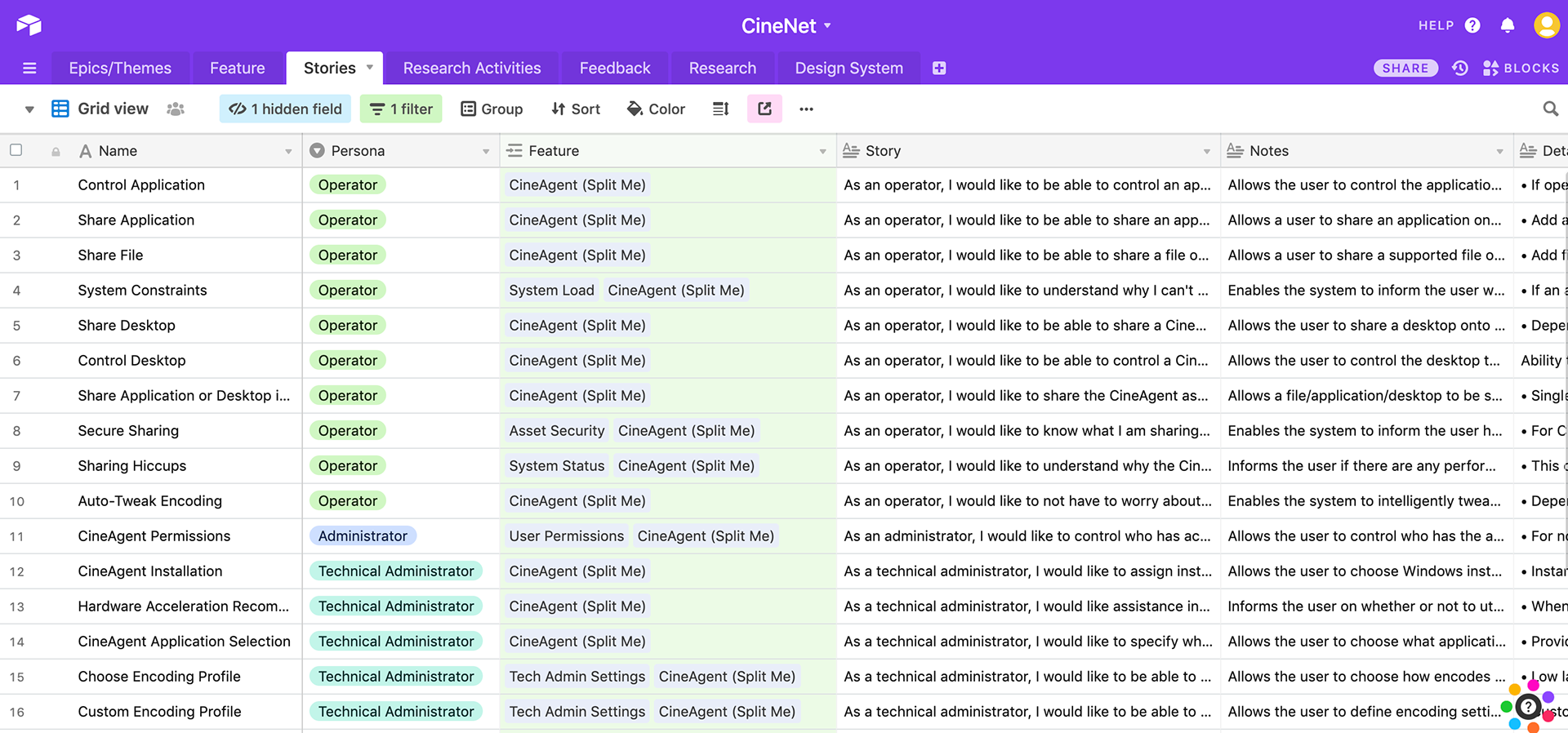The width and height of the screenshot is (1568, 733).
Task: Open the tables list hamburger menu
Action: (x=29, y=69)
